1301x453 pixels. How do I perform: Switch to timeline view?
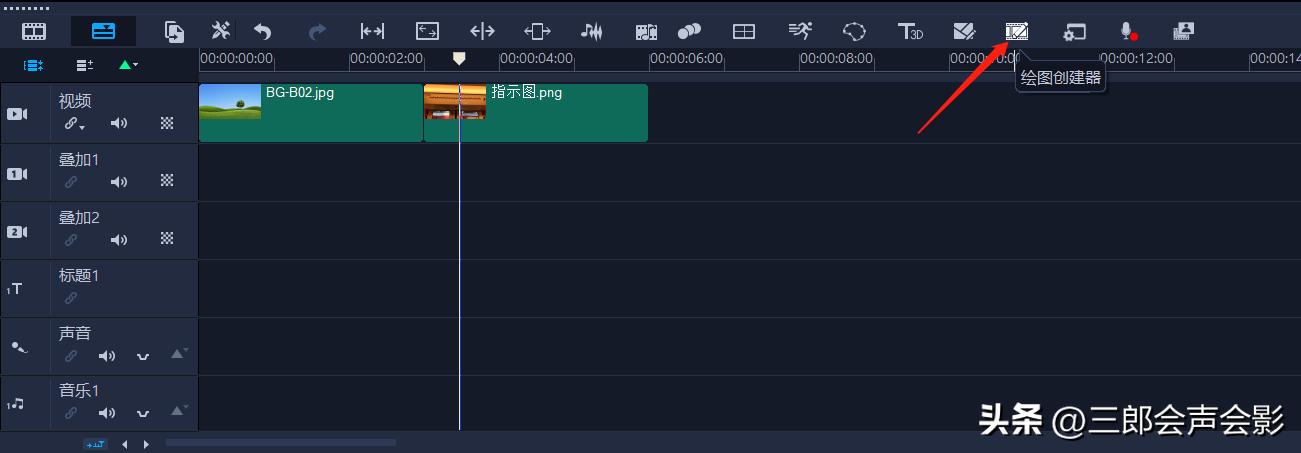click(x=103, y=32)
